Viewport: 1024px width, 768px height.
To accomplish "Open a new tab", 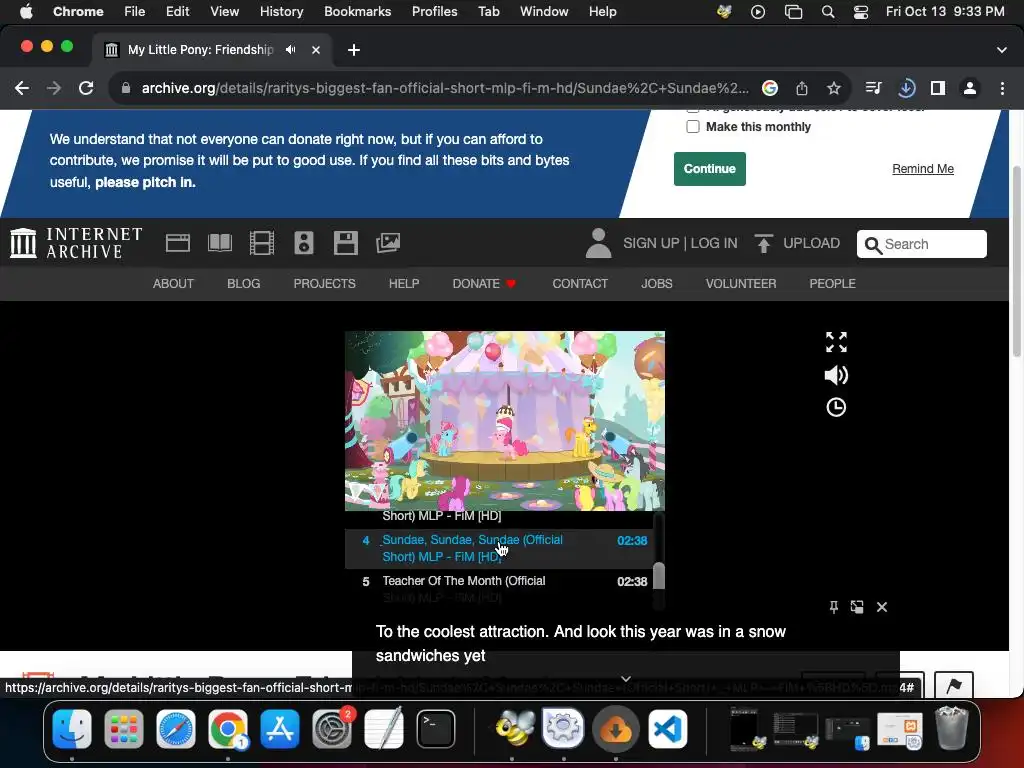I will 353,50.
